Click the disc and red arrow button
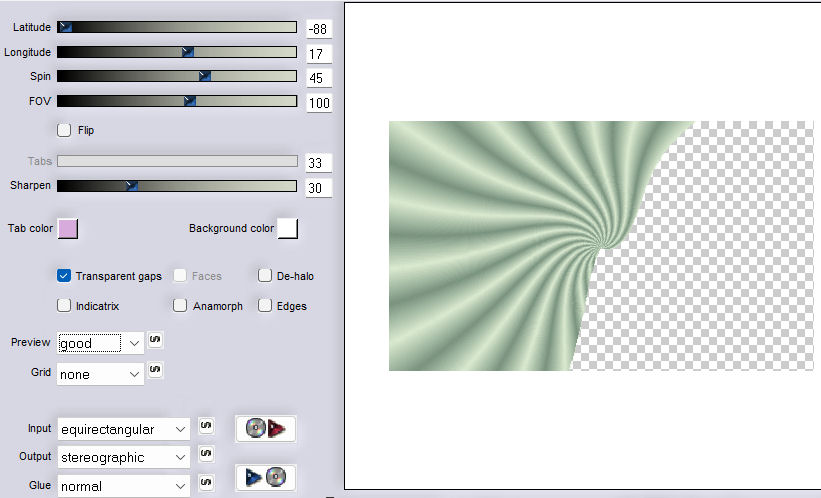The width and height of the screenshot is (821, 498). 265,429
